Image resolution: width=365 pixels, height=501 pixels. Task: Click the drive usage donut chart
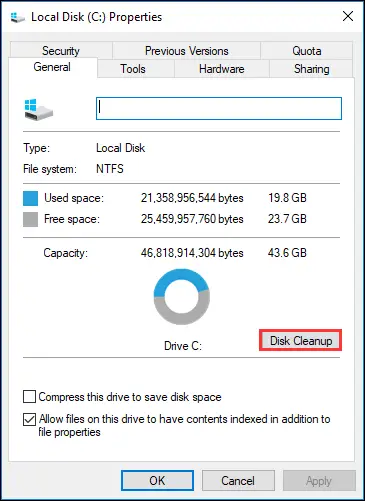pos(182,297)
